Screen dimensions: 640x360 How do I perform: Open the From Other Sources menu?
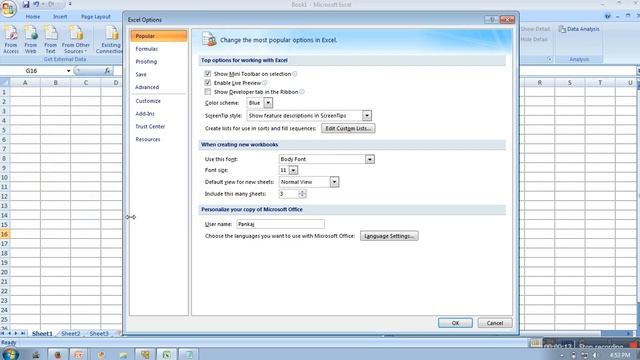(76, 40)
